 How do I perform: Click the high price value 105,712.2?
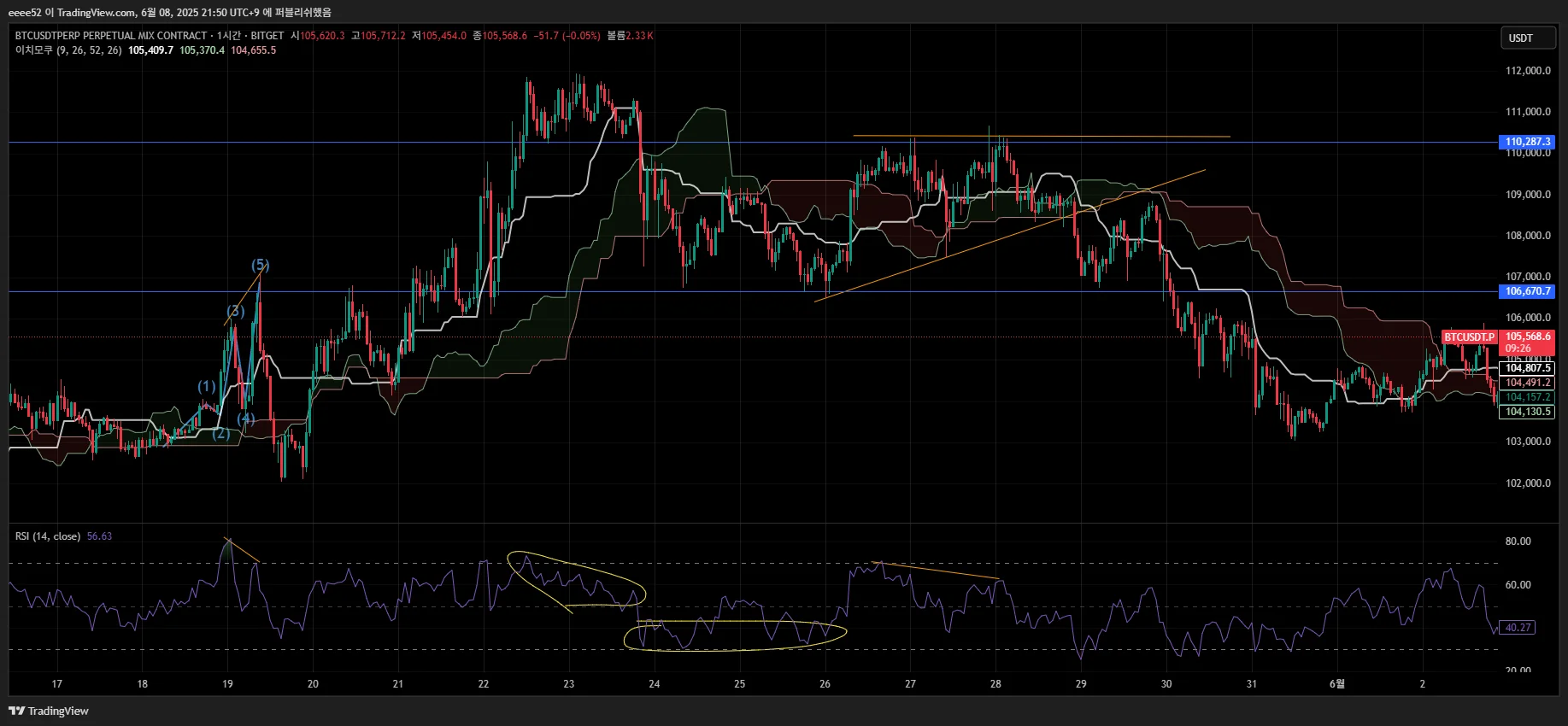click(383, 36)
